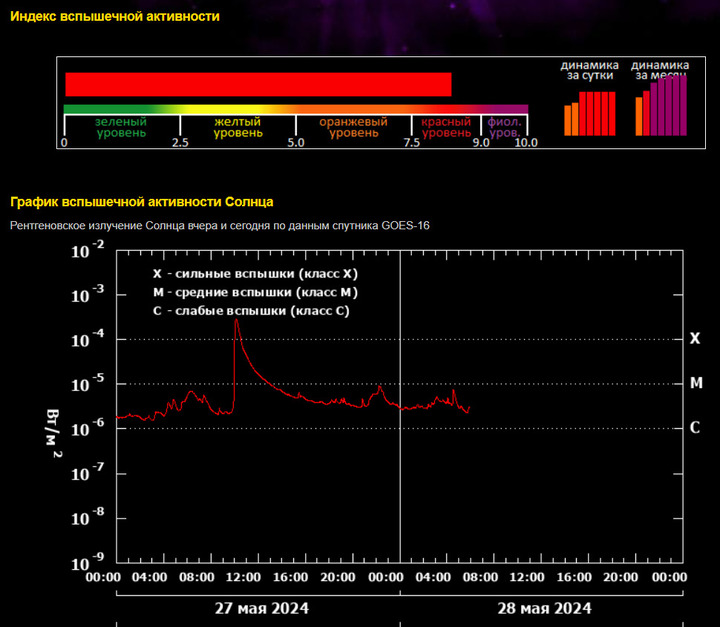Click the '28 мая 2024' date label
Screen dimensions: 720x627
[x=543, y=608]
